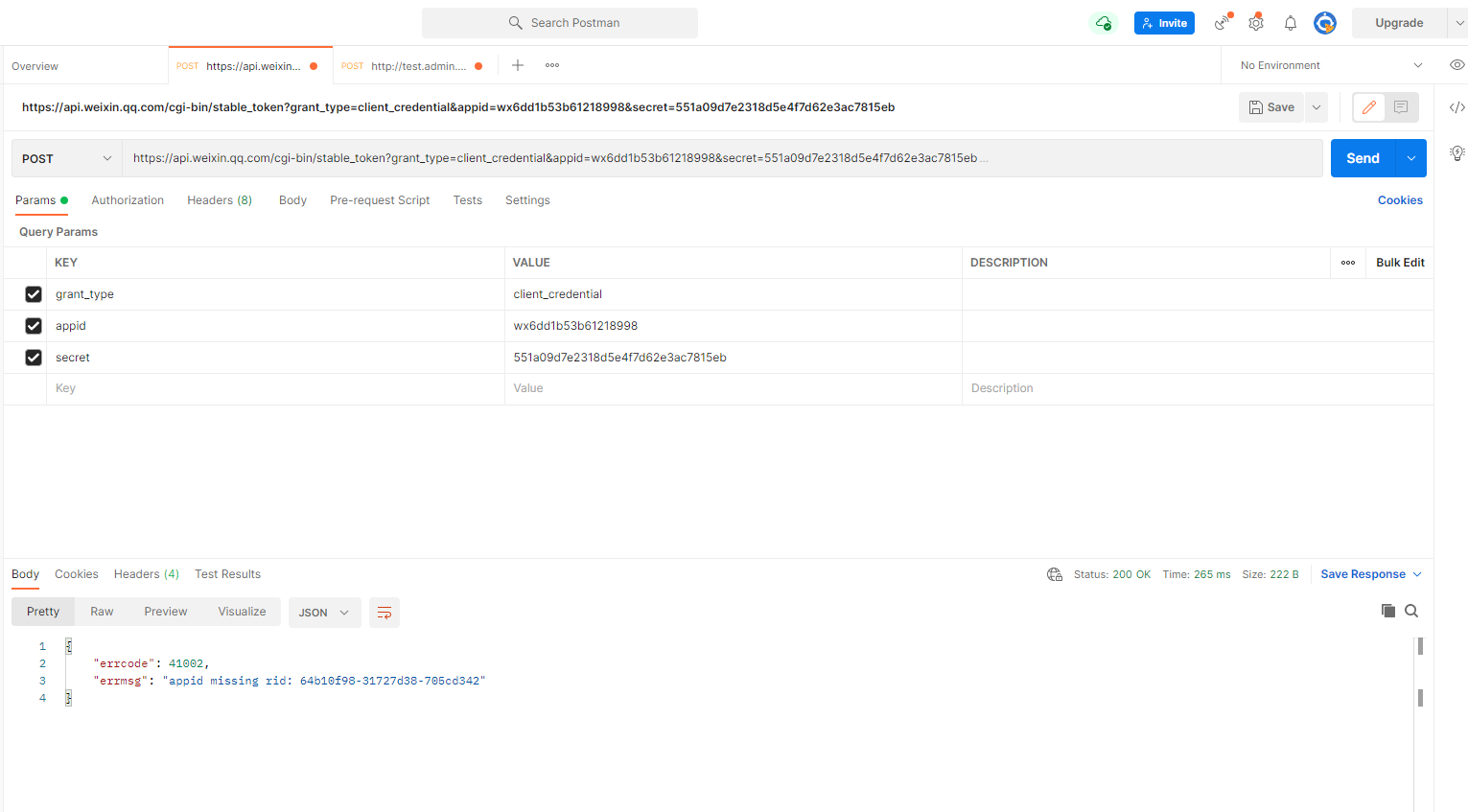1468x812 pixels.
Task: Click the Search Postman box
Action: coord(560,23)
